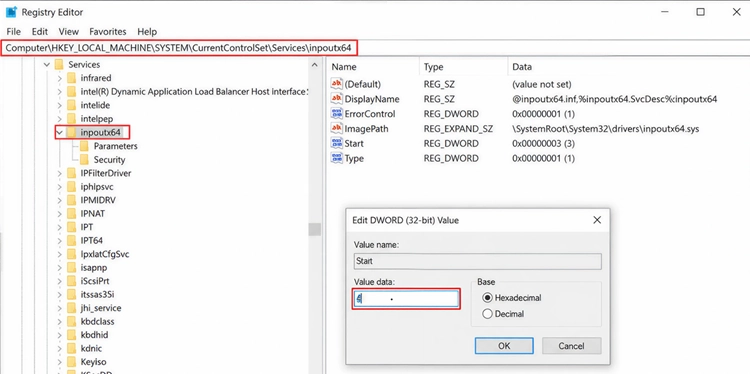This screenshot has height=374, width=750.
Task: Collapse the inpoutx64 key
Action: [60, 132]
